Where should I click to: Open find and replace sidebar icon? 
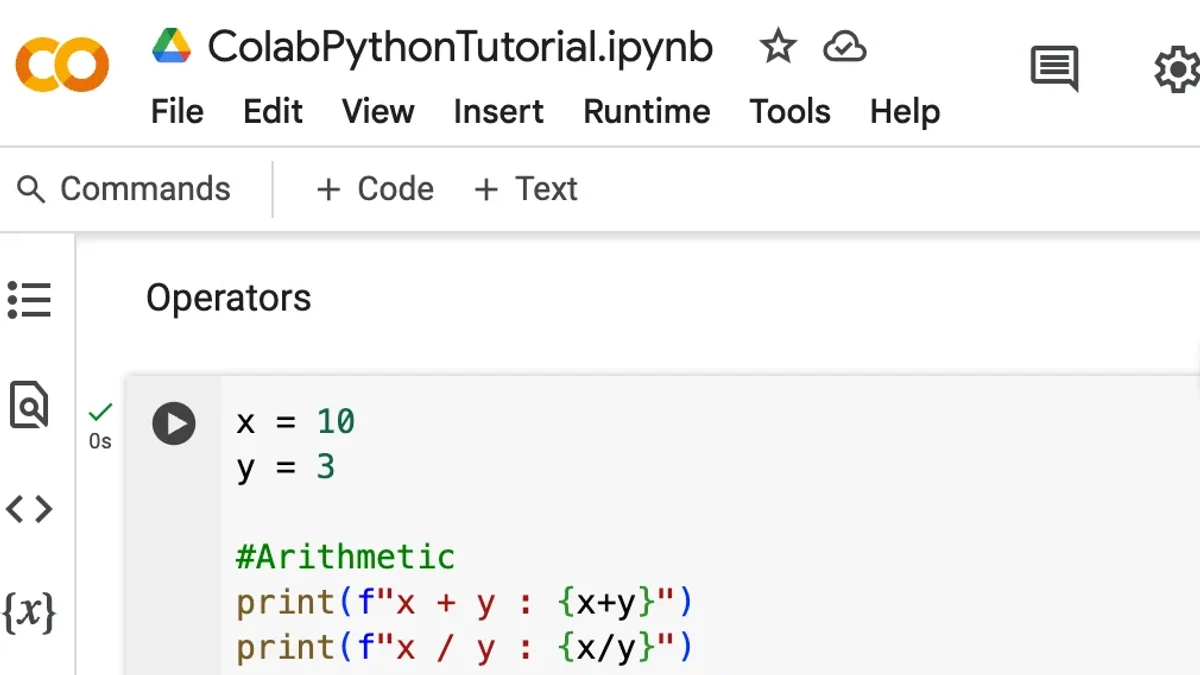pyautogui.click(x=29, y=404)
